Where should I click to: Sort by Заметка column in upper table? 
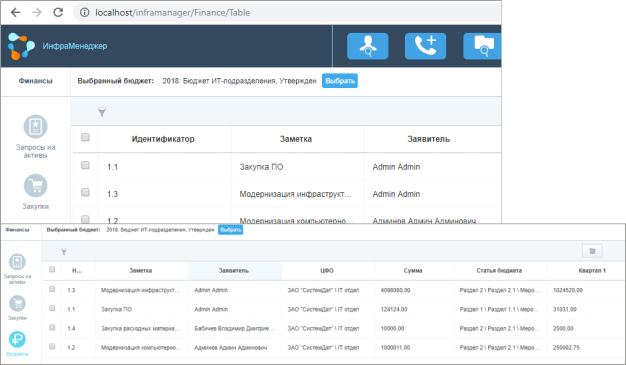tap(295, 139)
